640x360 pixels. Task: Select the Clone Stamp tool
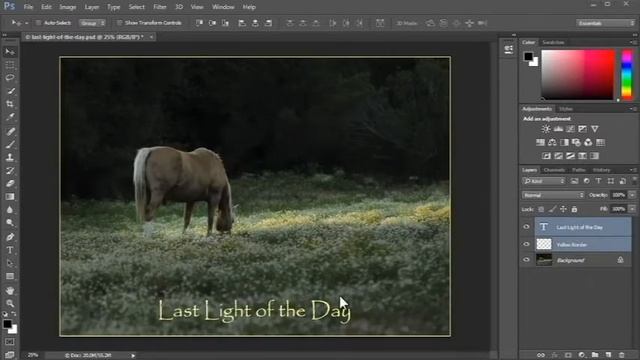point(10,158)
